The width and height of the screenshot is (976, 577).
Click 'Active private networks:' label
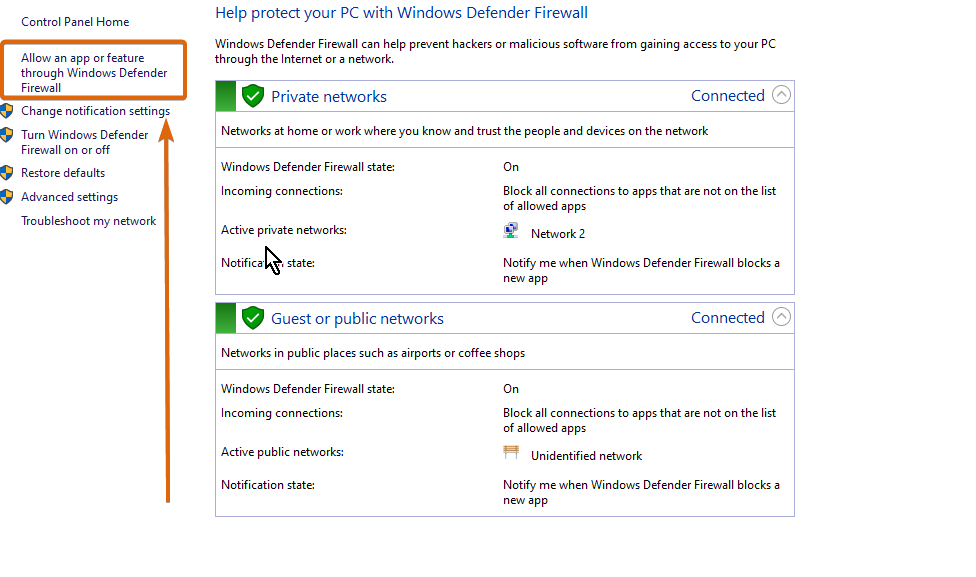coord(284,230)
